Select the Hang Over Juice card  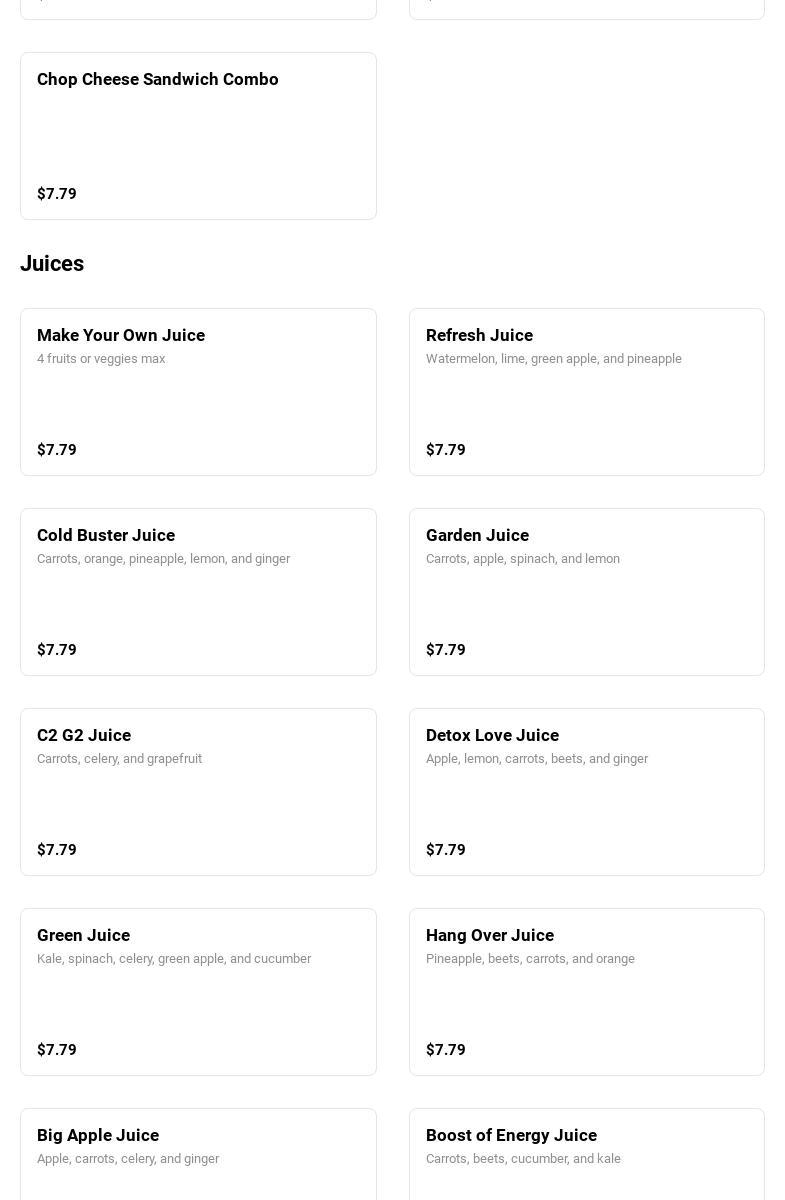click(x=586, y=991)
